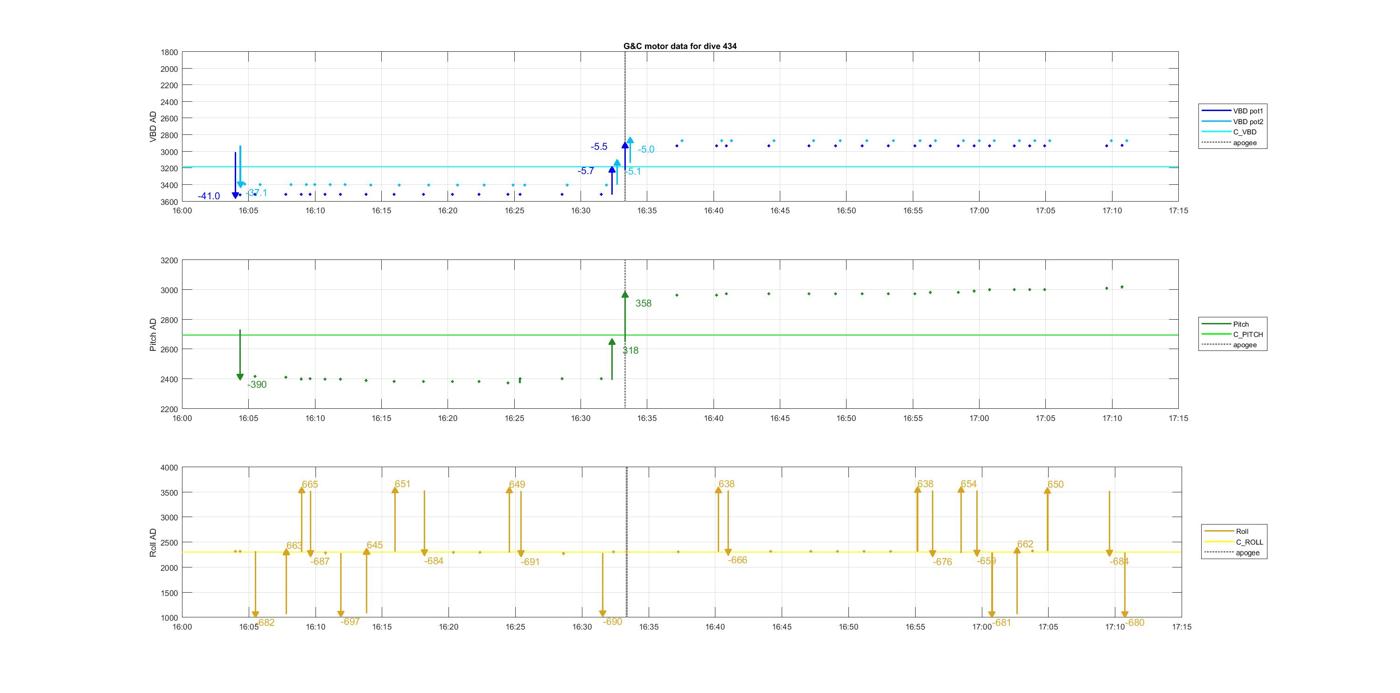Click the 'Pitch AD' y-axis label
This screenshot has height=693, width=1400.
pyautogui.click(x=153, y=334)
